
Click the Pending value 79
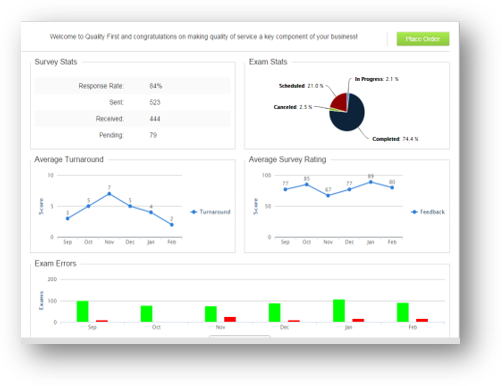tap(153, 135)
